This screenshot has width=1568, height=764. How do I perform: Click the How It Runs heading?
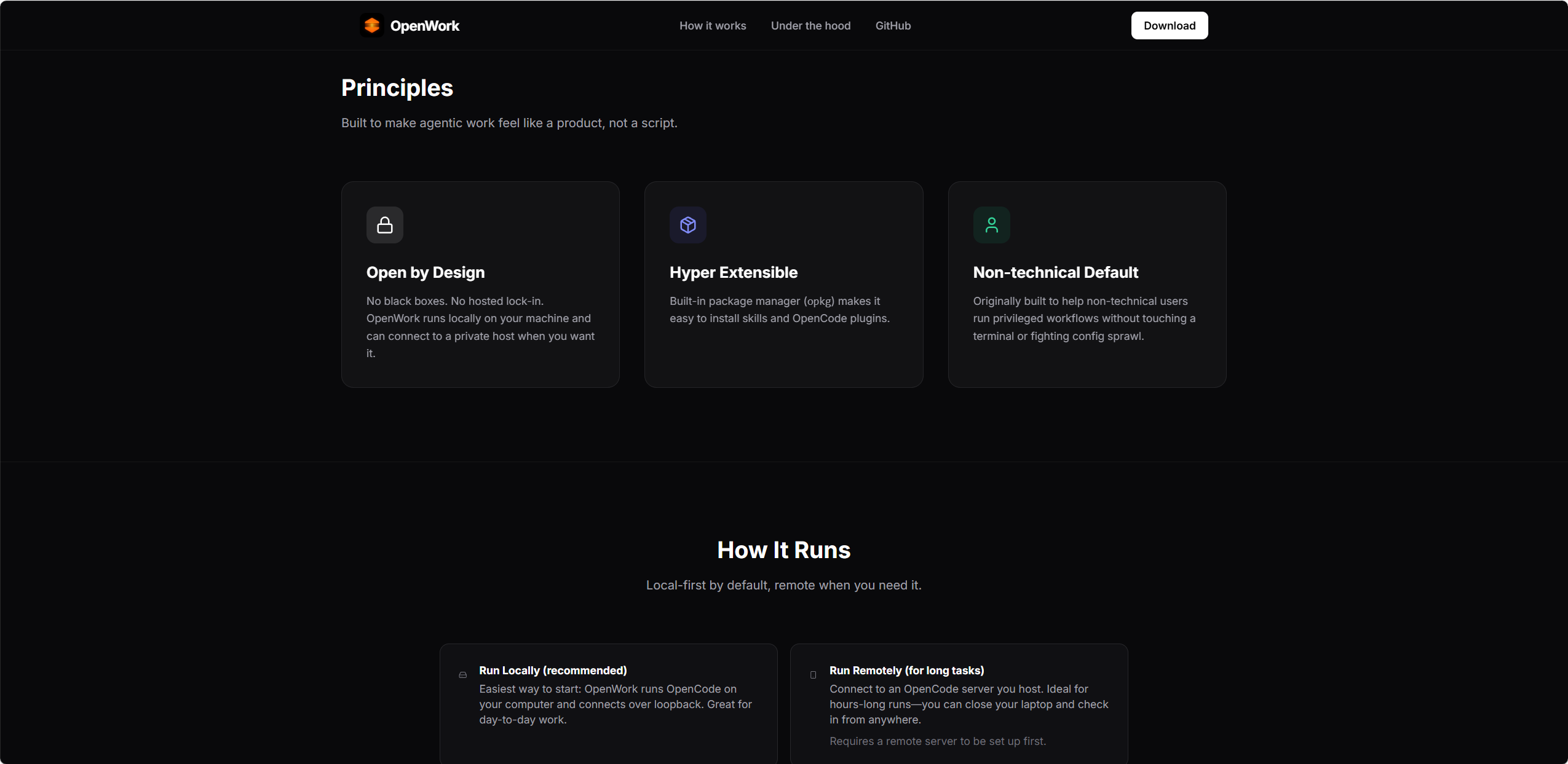tap(784, 550)
